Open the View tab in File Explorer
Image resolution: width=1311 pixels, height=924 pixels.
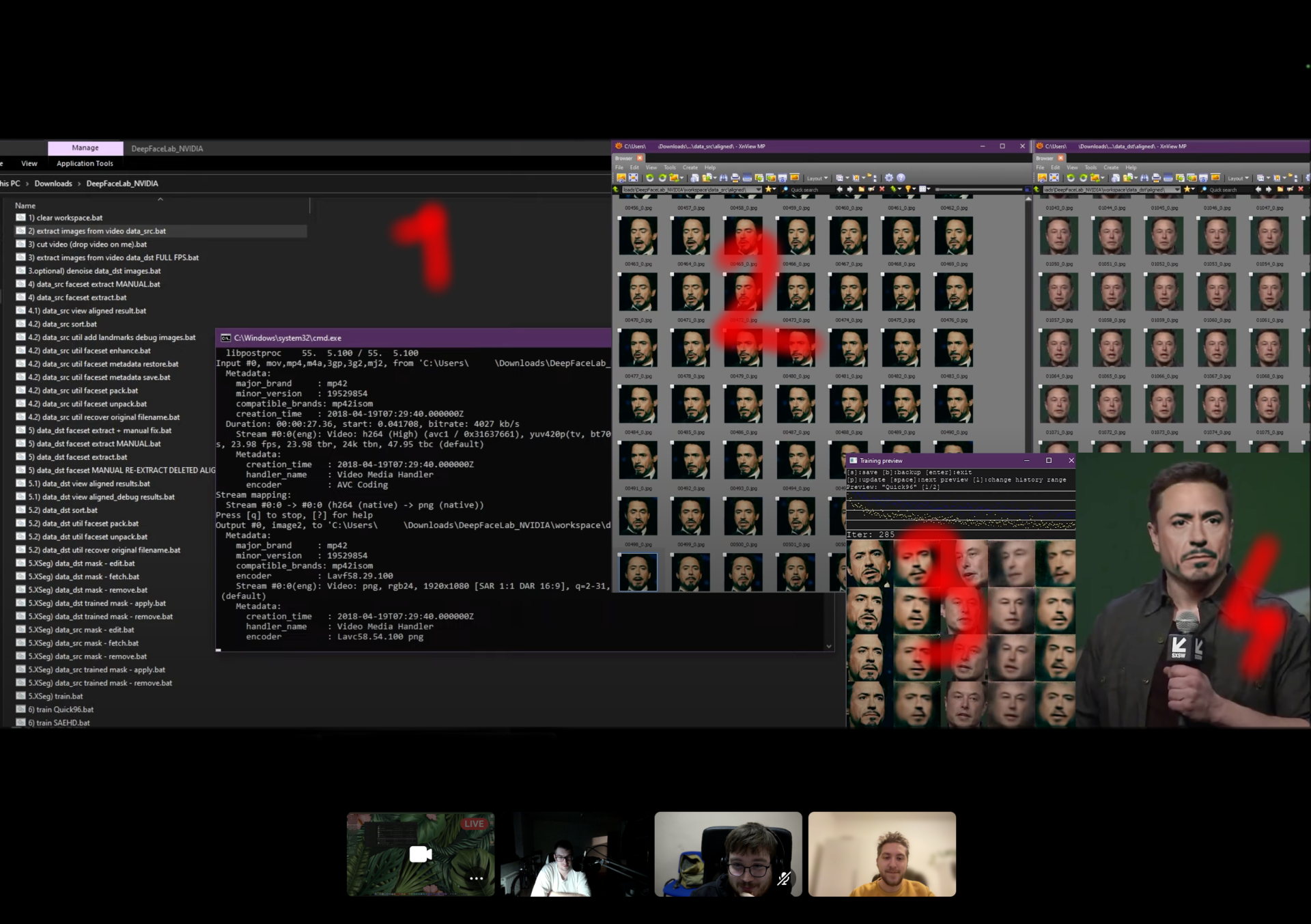29,163
